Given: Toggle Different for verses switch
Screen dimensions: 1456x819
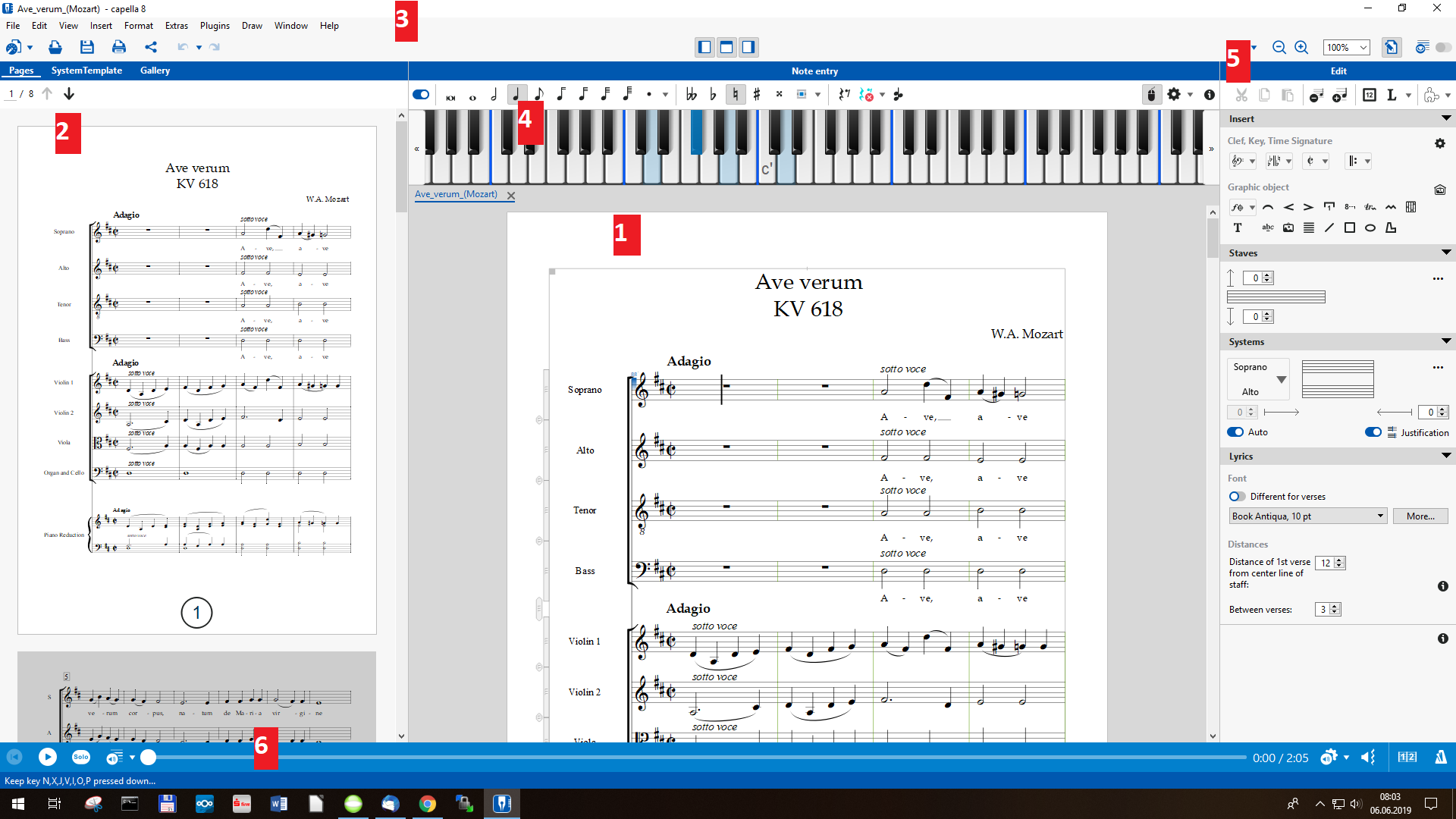Looking at the screenshot, I should (1237, 497).
